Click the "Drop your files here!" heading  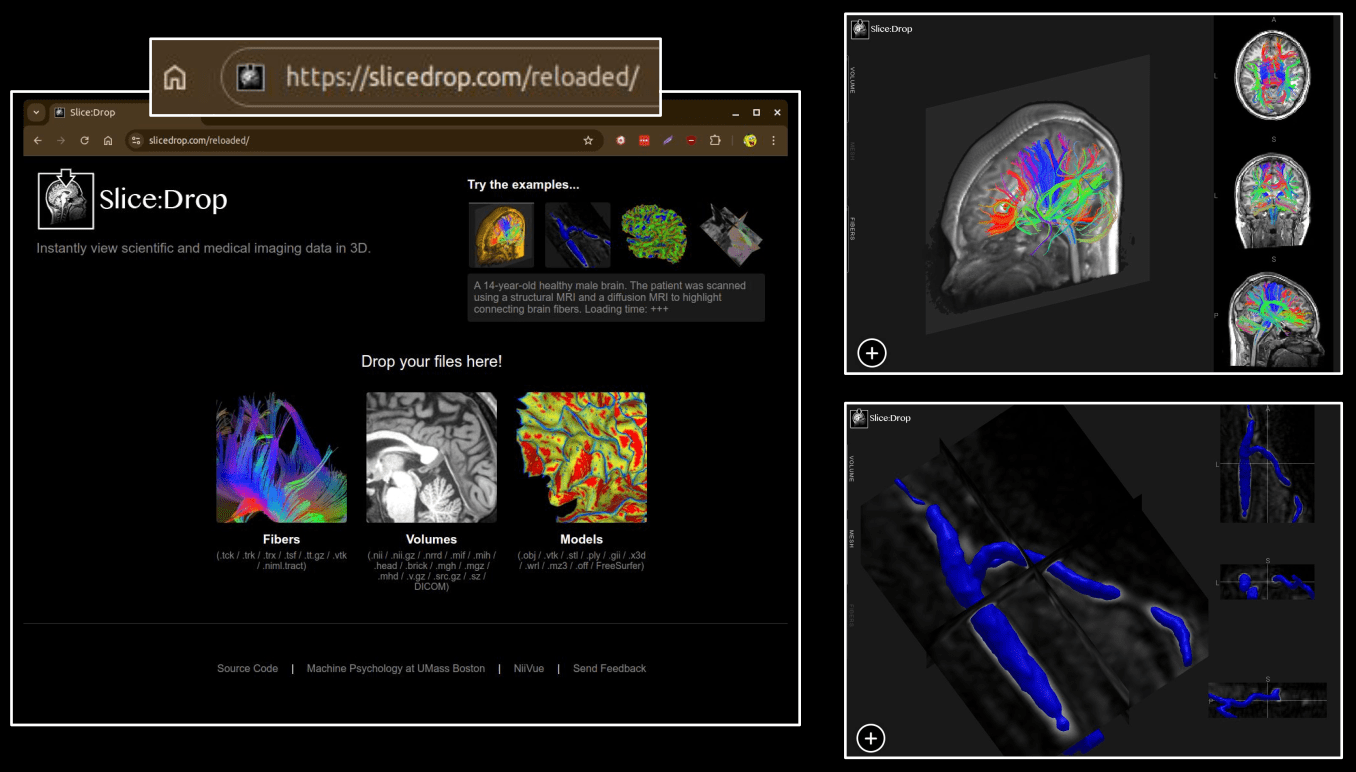point(431,361)
